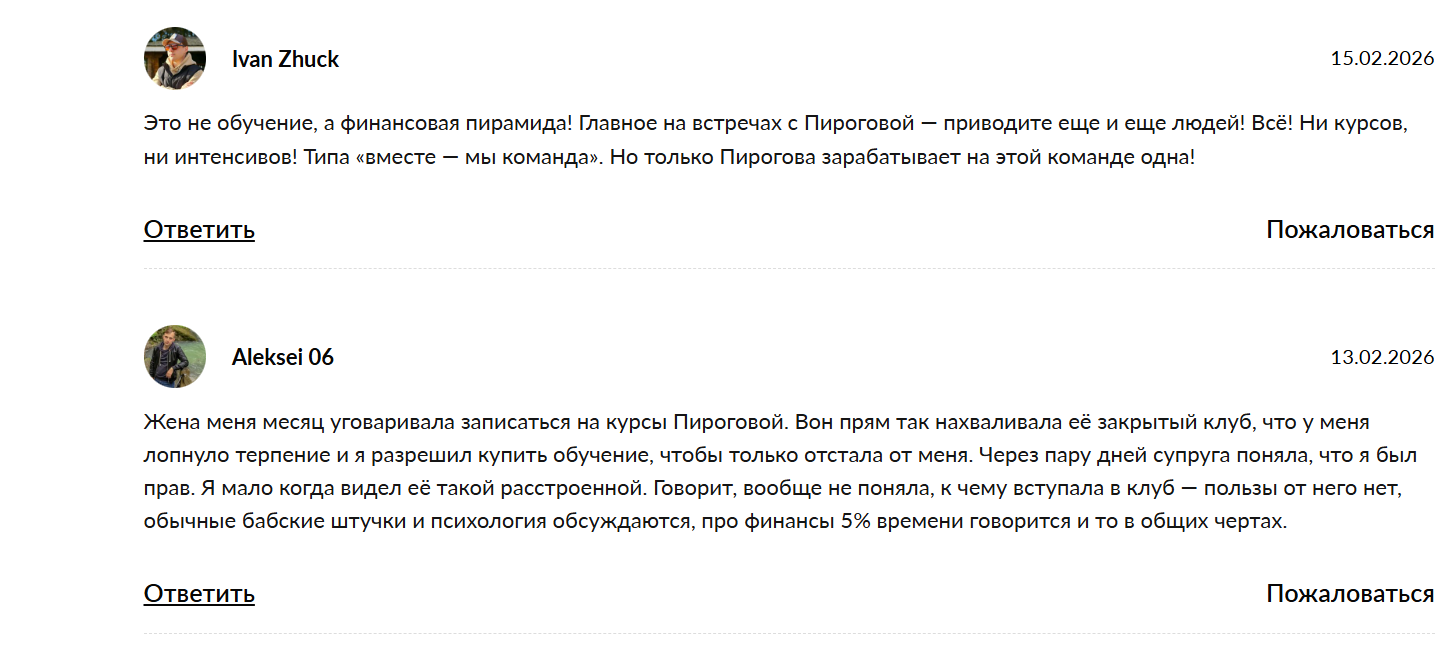Click Aleksei 06's circular profile picture
Screen dimensions: 1450x670
[172, 357]
